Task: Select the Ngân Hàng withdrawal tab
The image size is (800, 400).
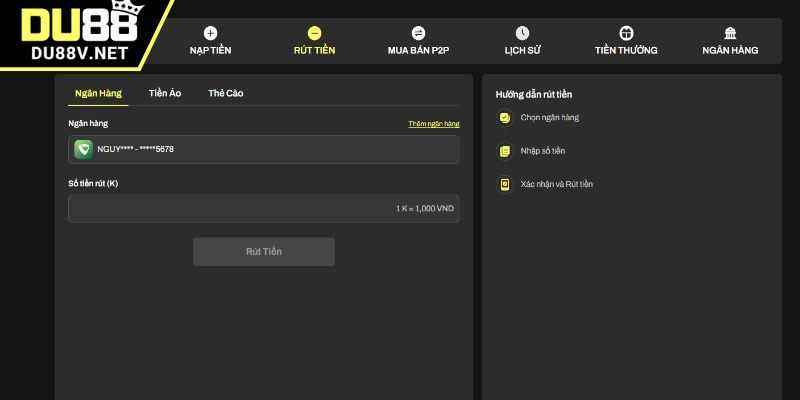Action: 98,93
